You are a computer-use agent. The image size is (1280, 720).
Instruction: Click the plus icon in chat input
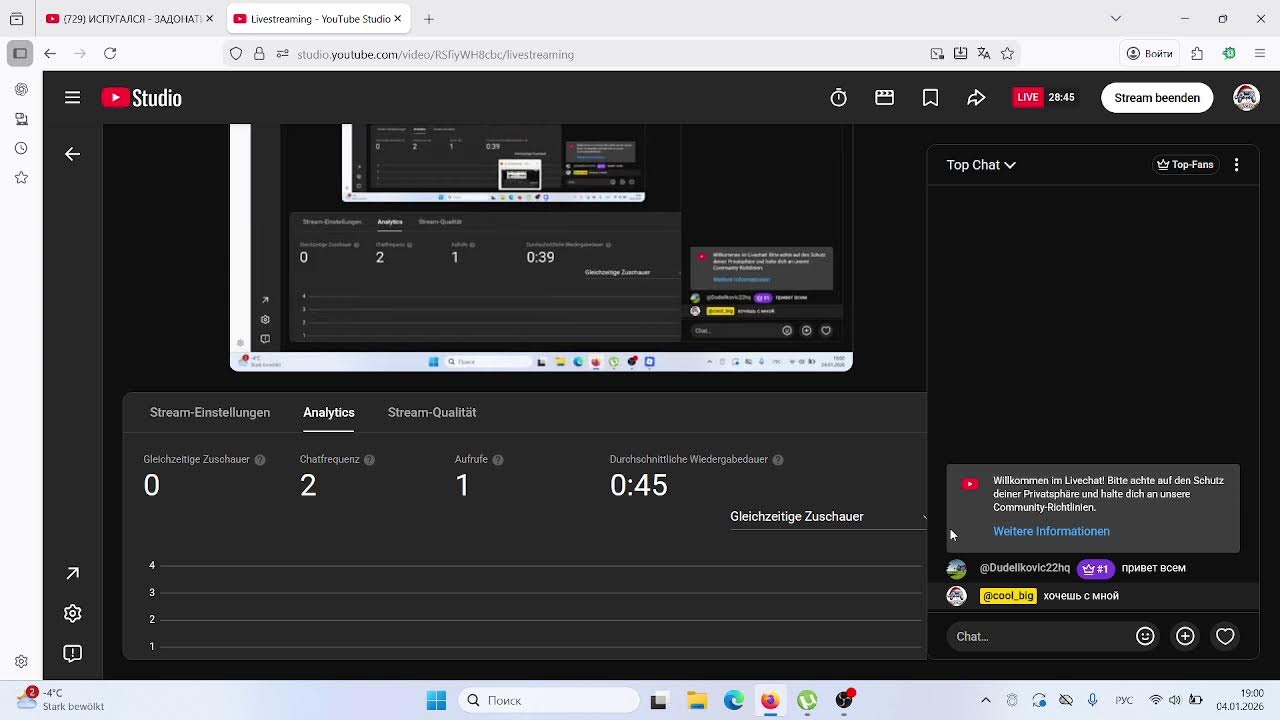click(x=1185, y=636)
